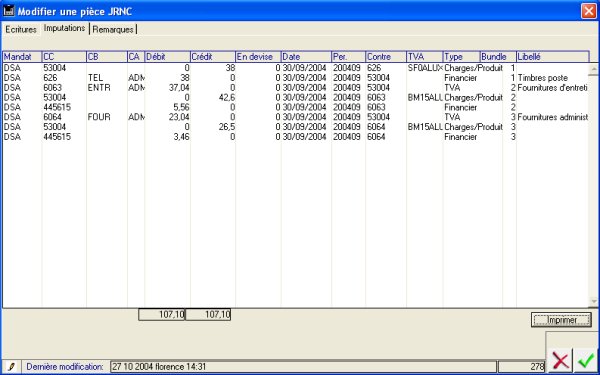Click the Crédit column header

213,57
